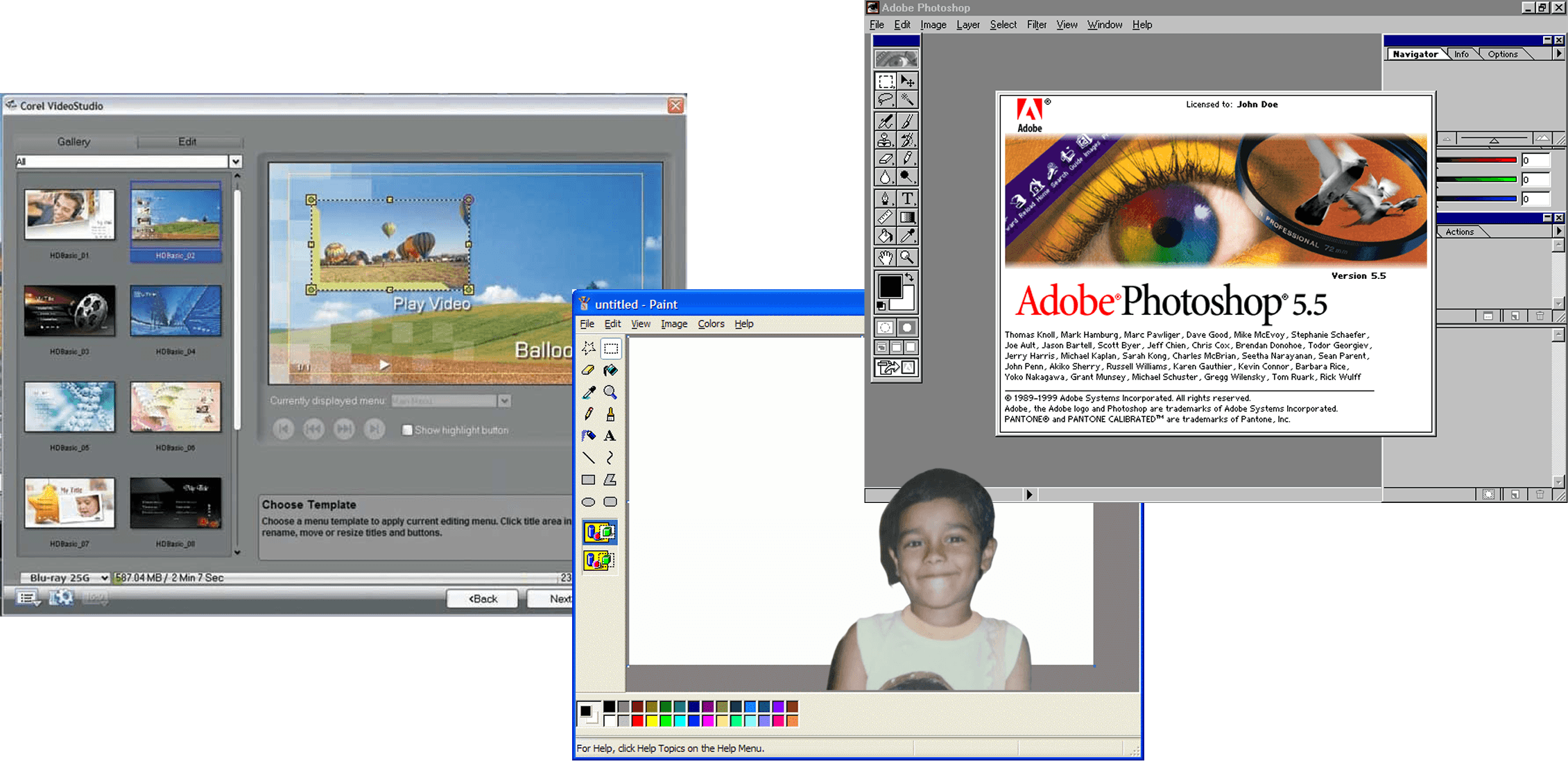This screenshot has height=761, width=1568.
Task: Open the Filter menu in Photoshop
Action: click(1036, 25)
